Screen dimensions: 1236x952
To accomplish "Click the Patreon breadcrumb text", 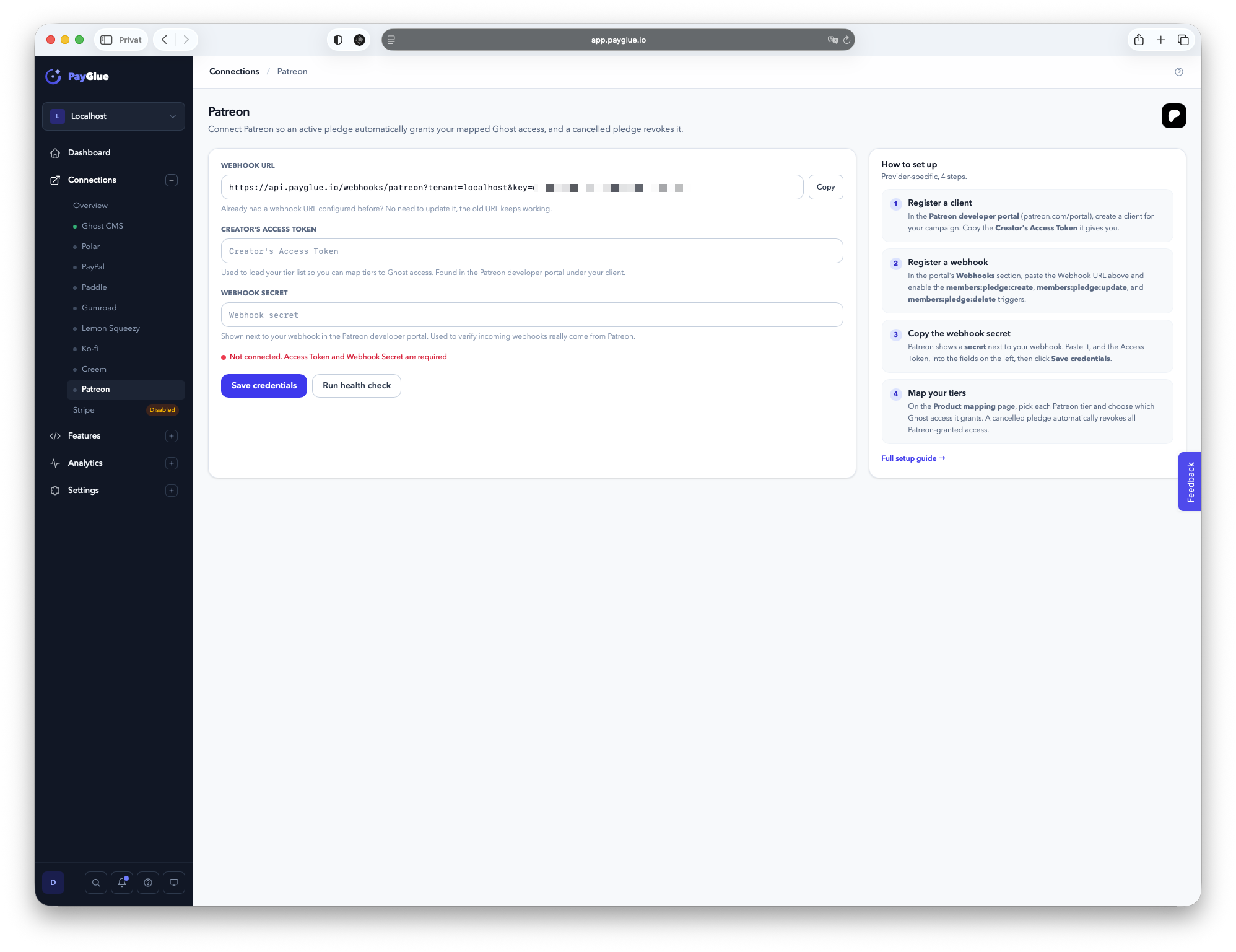I will [x=292, y=72].
